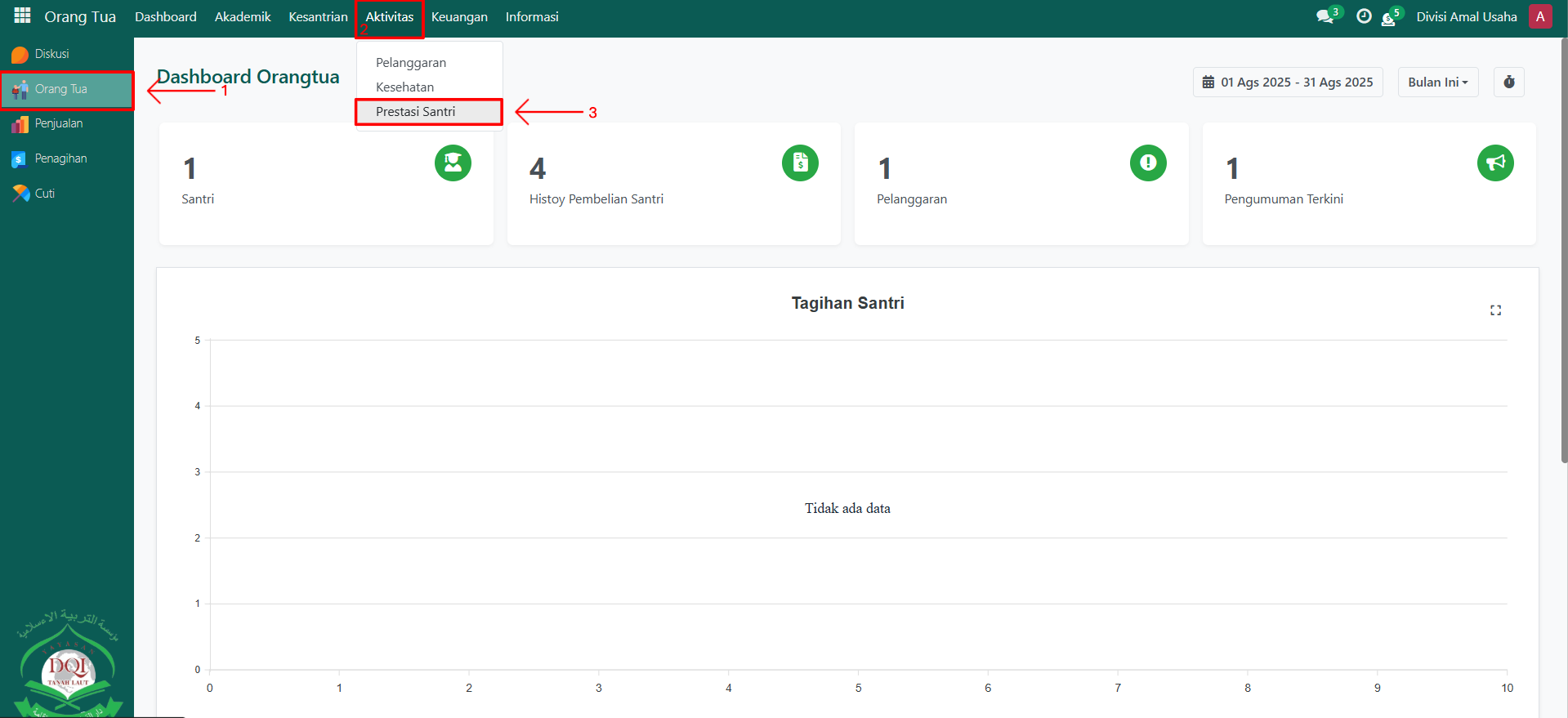
Task: Open the date range picker field
Action: tap(1287, 83)
